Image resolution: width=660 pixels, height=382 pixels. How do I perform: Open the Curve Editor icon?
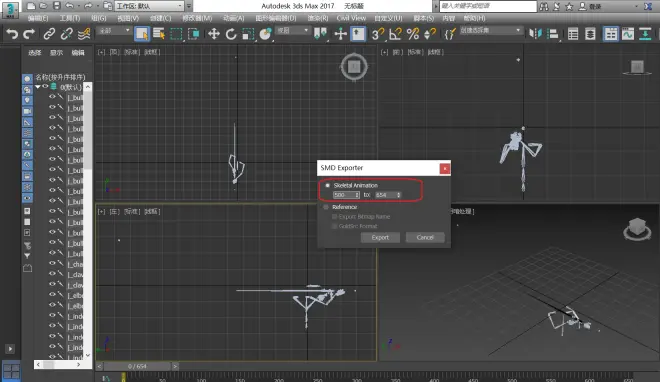click(x=628, y=34)
